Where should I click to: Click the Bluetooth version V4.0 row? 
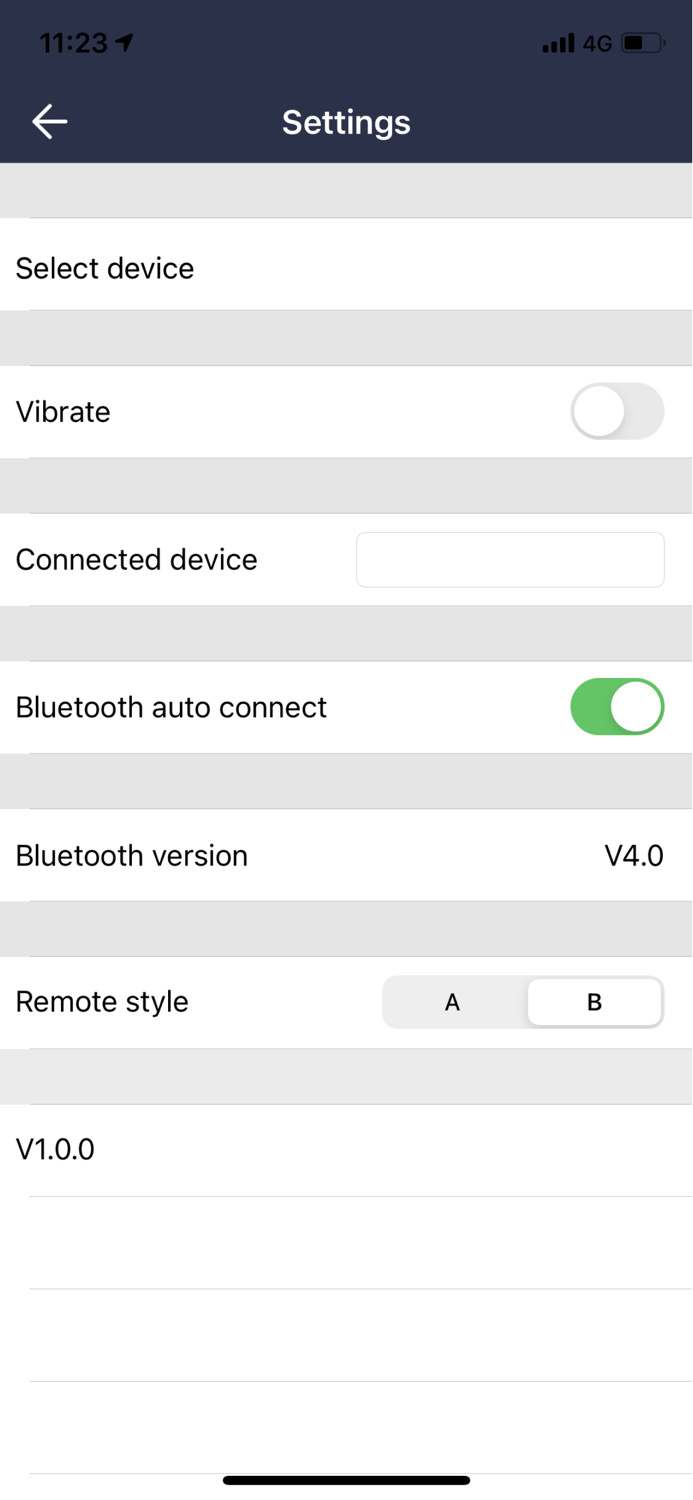[346, 855]
